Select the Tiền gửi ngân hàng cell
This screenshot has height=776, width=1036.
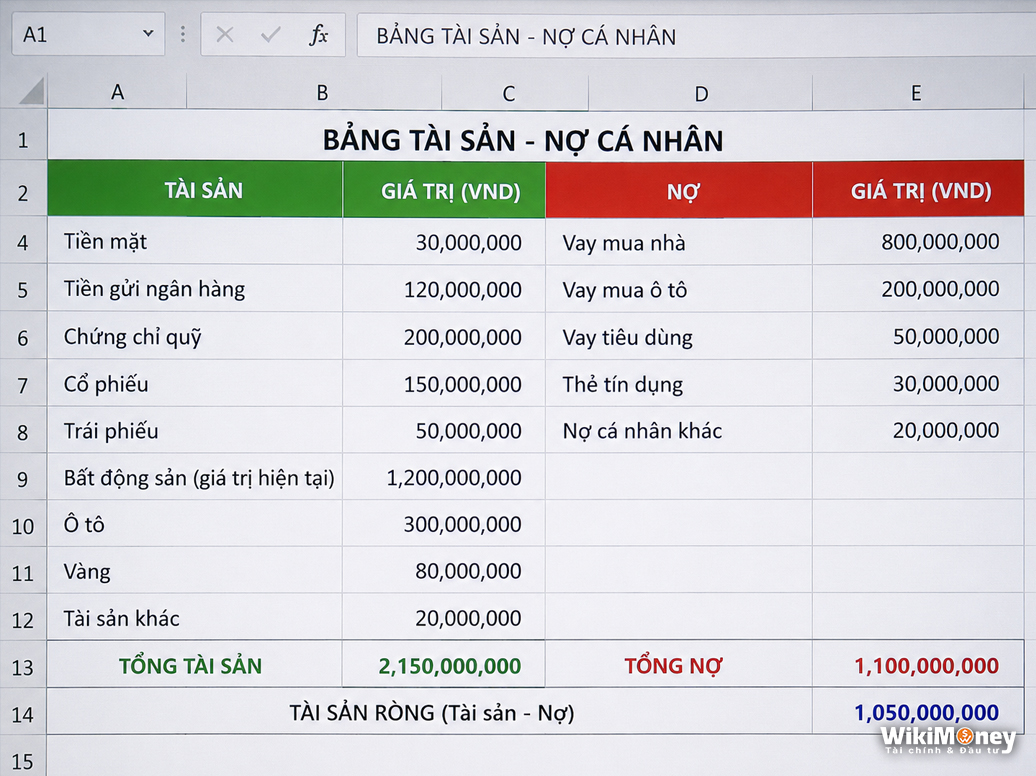tap(195, 289)
